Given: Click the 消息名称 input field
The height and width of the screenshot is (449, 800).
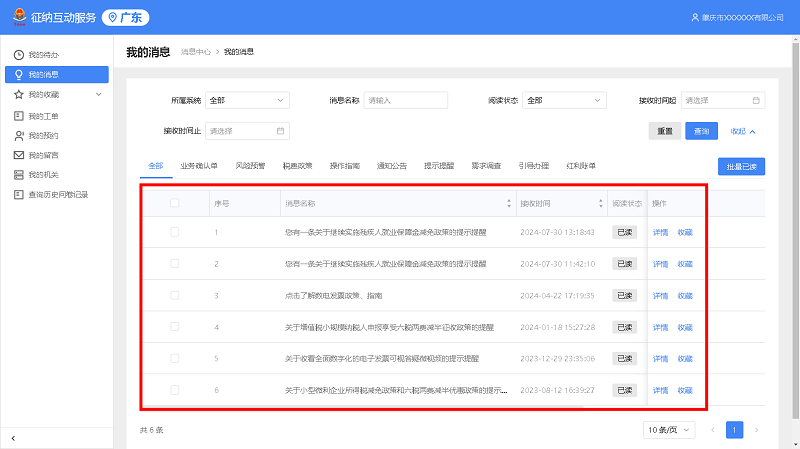Looking at the screenshot, I should point(405,100).
